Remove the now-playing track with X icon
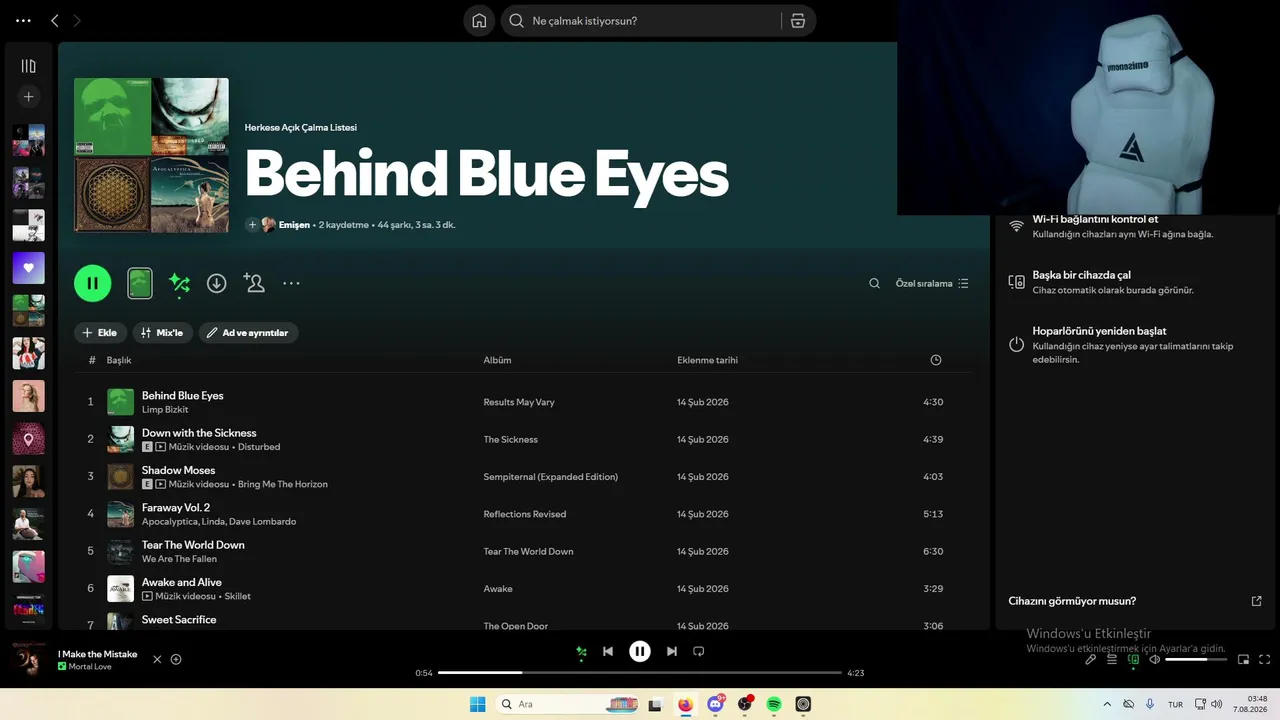This screenshot has height=720, width=1280. (157, 660)
